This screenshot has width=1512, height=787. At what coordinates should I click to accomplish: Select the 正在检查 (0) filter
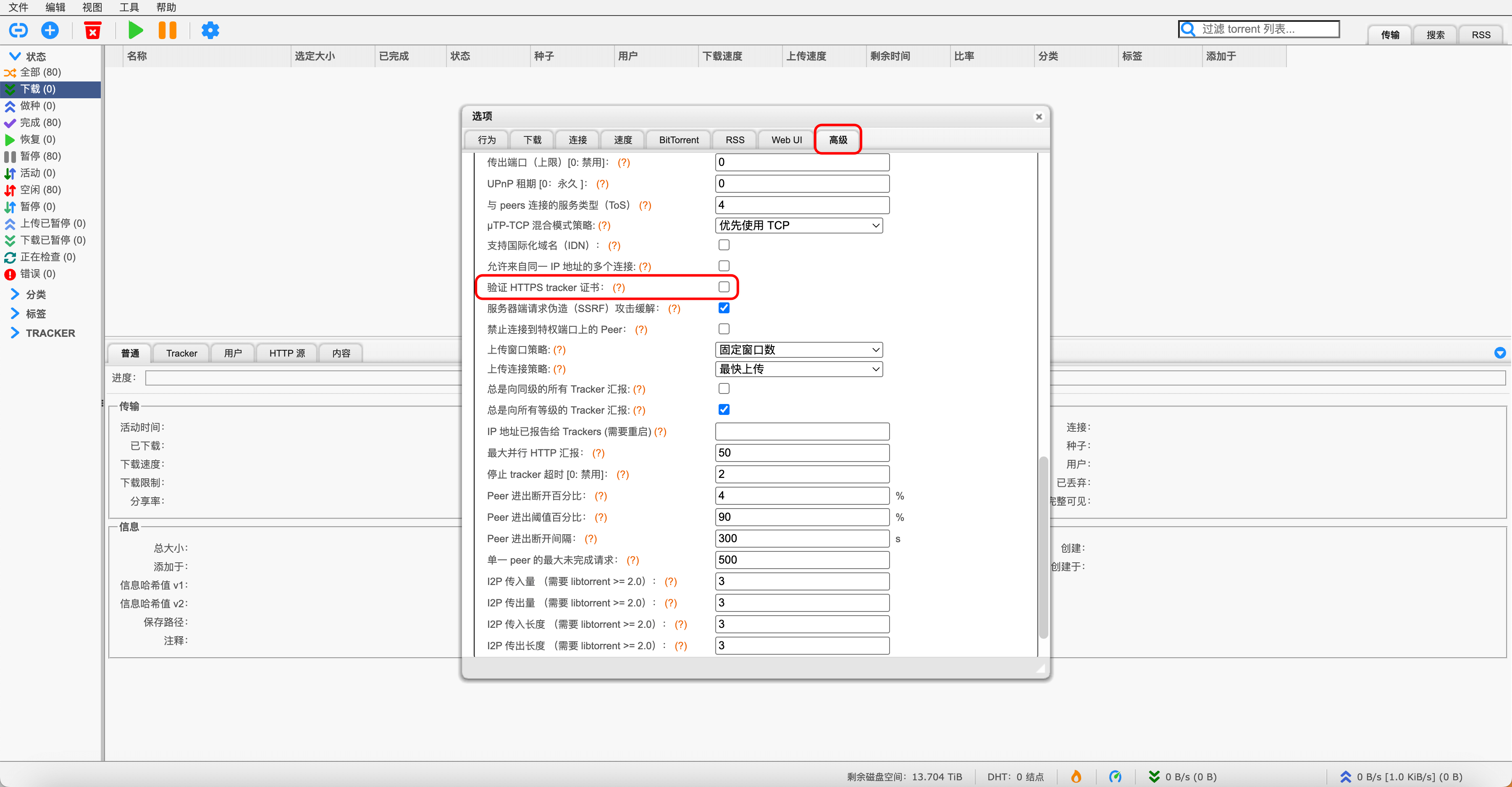tap(50, 257)
